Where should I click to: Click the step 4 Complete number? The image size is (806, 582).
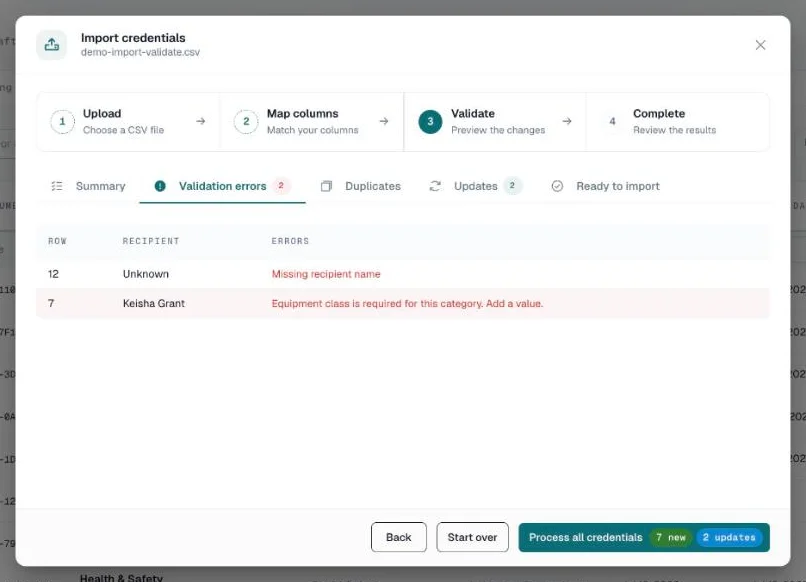[612, 121]
